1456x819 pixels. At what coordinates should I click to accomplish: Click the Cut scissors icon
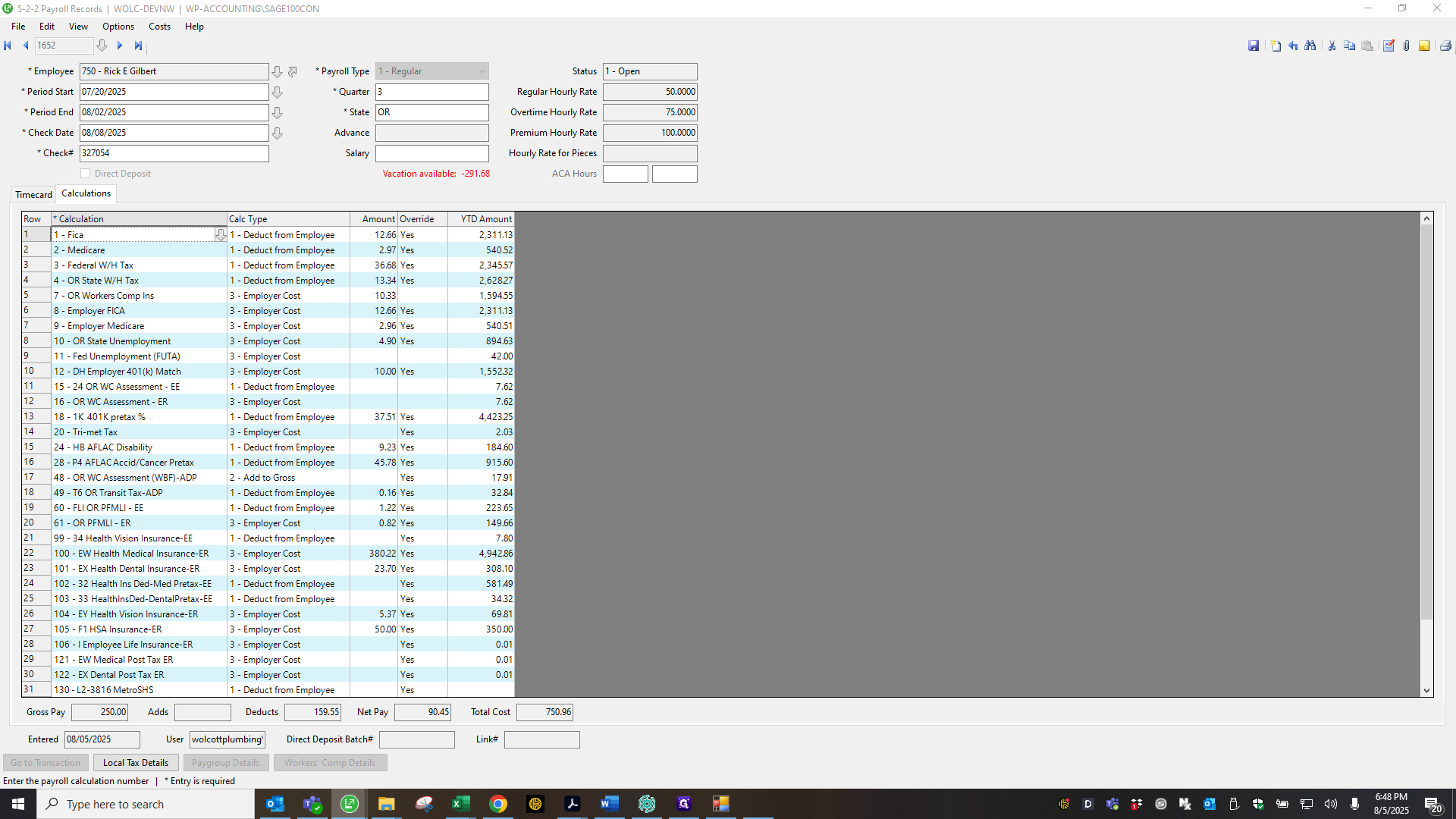[1332, 46]
